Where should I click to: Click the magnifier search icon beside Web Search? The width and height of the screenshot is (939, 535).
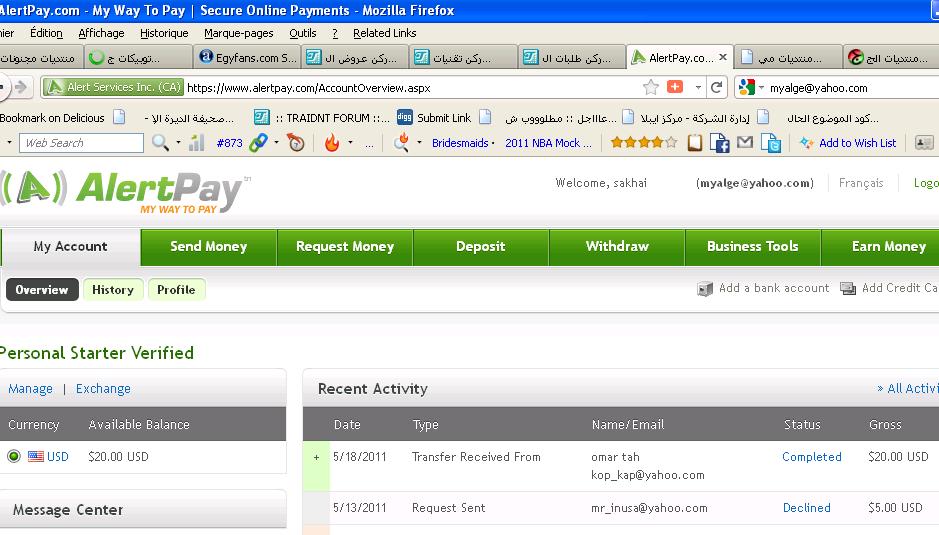pos(160,143)
